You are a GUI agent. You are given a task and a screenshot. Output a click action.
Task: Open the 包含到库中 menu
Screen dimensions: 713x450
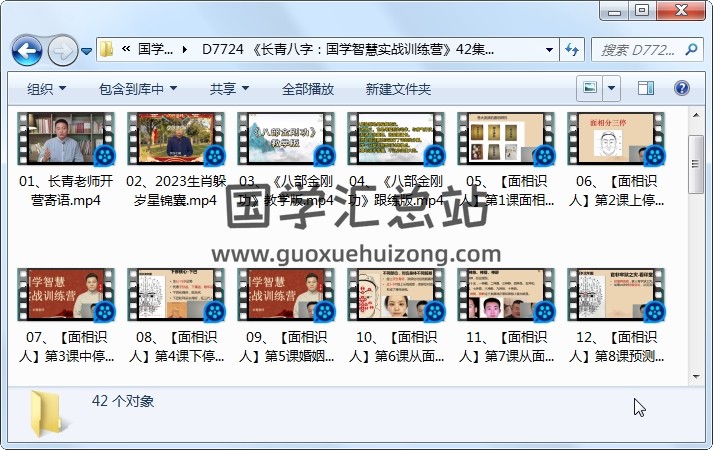(x=138, y=89)
